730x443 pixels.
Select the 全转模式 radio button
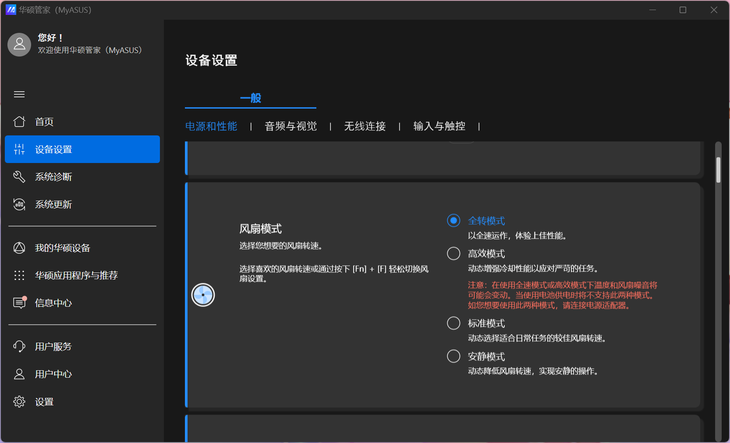point(453,221)
